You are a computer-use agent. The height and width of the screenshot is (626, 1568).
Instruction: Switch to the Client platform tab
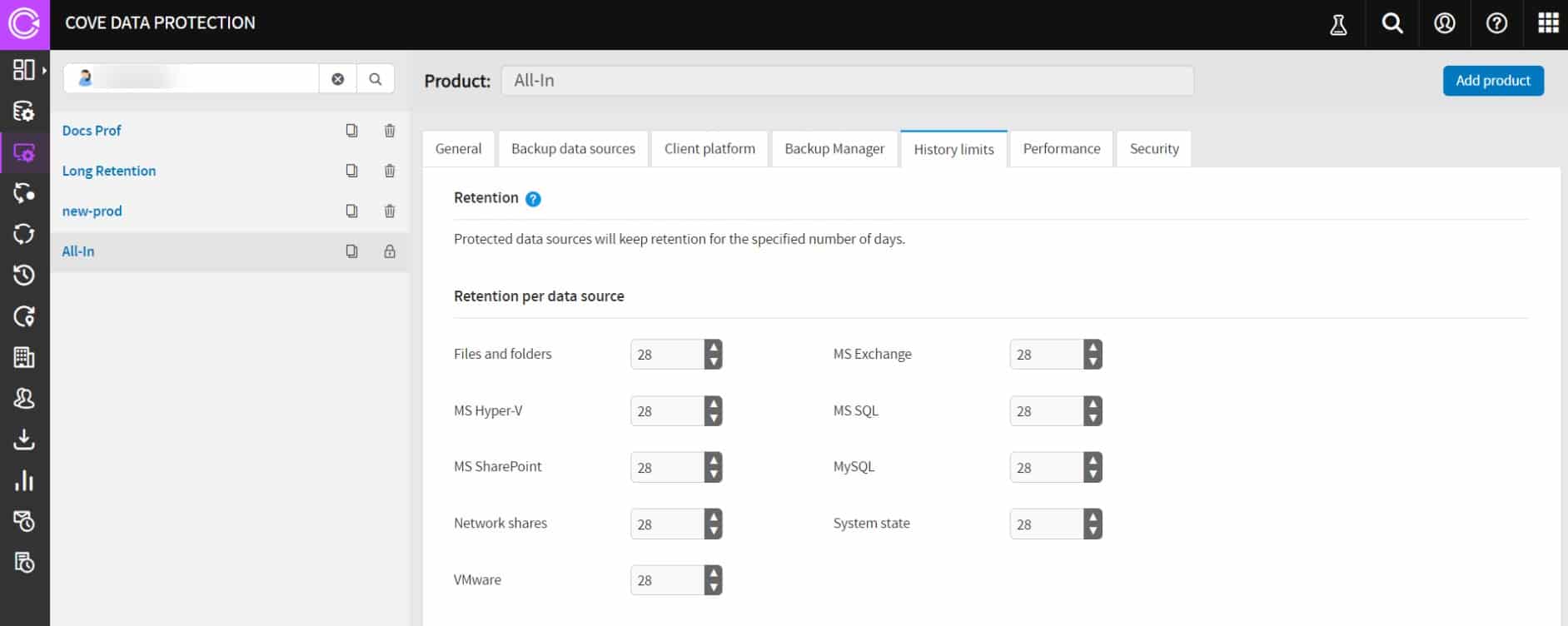tap(709, 149)
